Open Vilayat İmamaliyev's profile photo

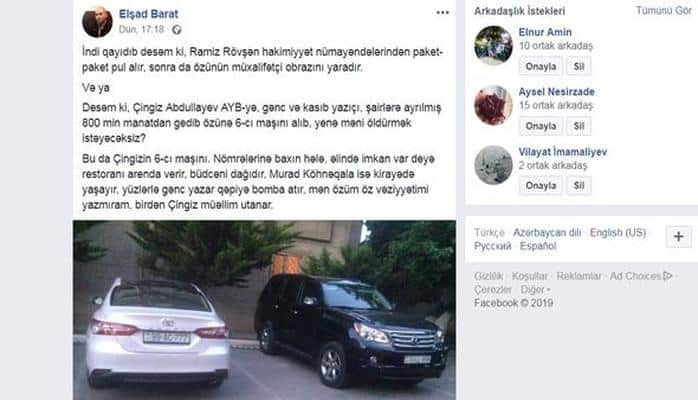click(x=493, y=165)
